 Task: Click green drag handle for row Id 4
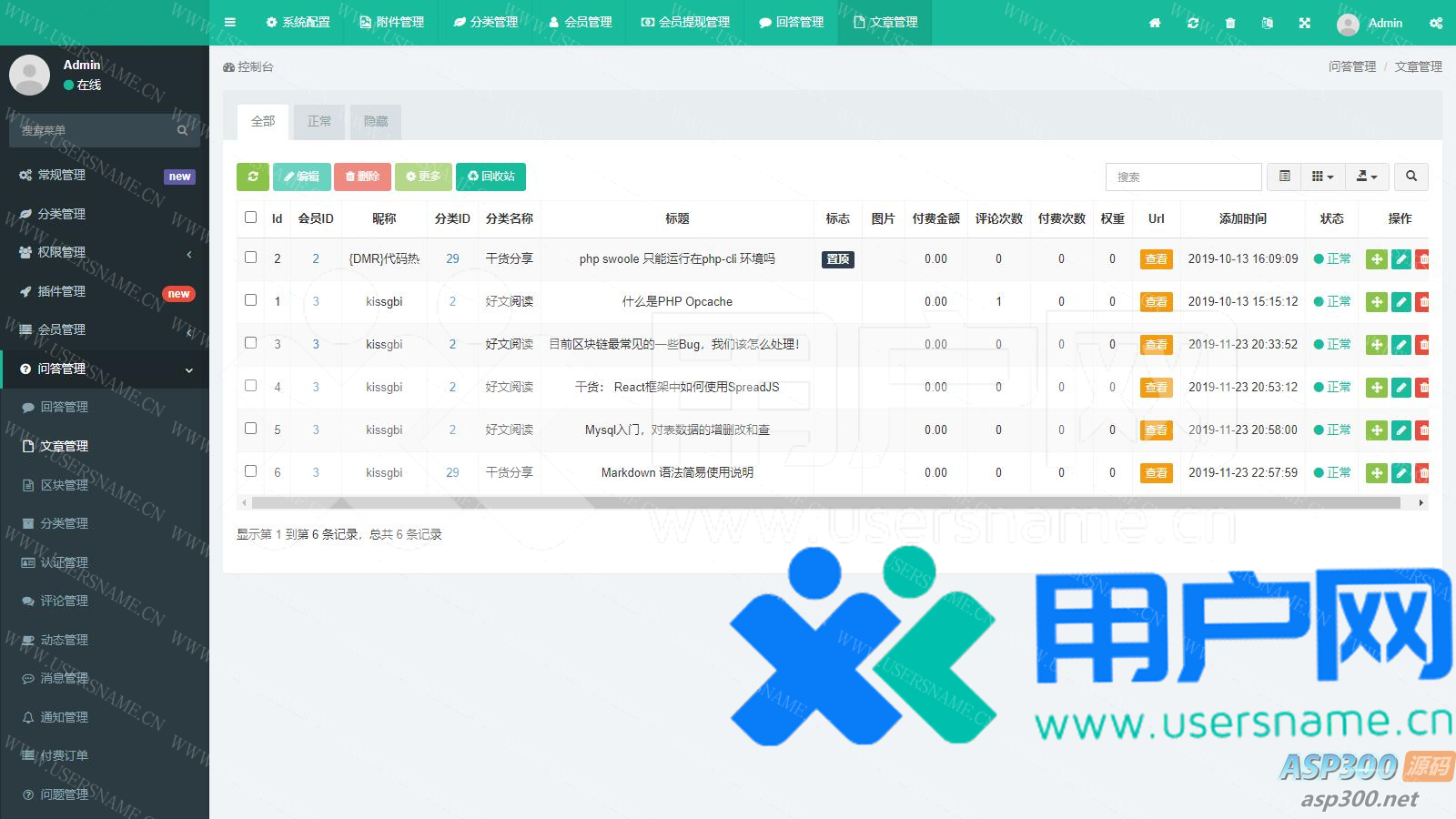(x=1377, y=388)
